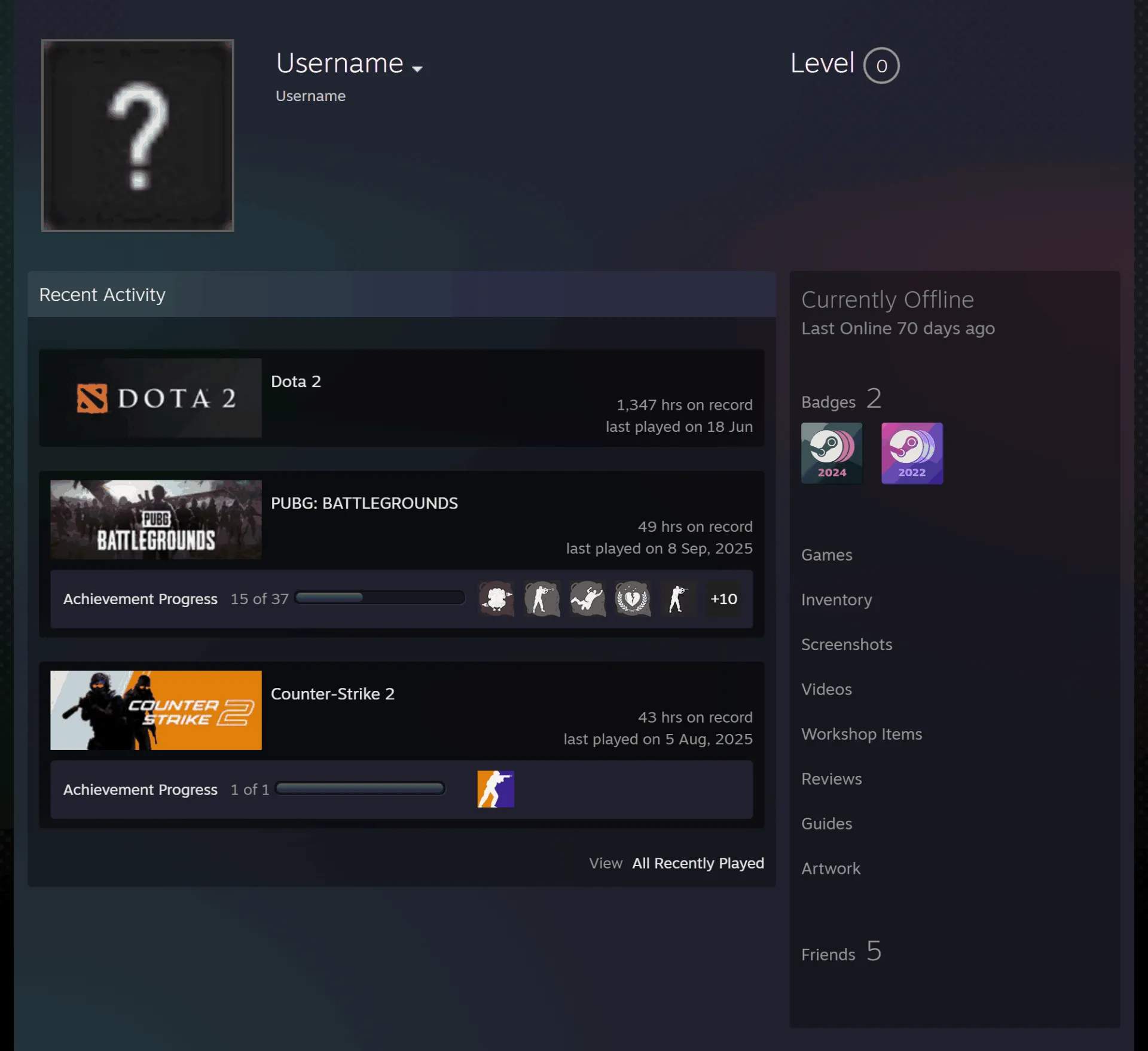Click the '1,347 hrs on record' text
The image size is (1148, 1051).
(685, 405)
